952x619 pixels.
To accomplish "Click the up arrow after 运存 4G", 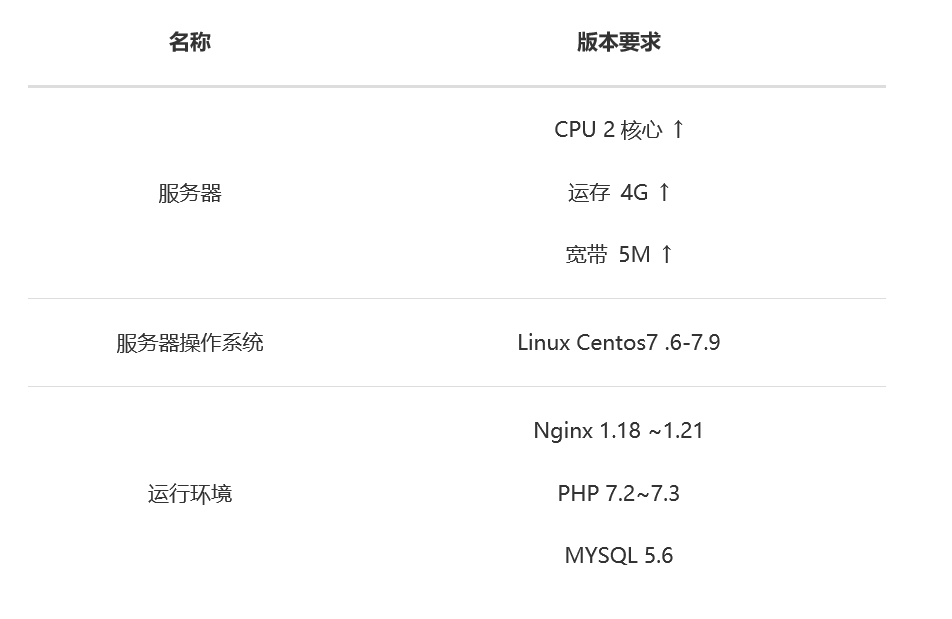I will [x=664, y=192].
